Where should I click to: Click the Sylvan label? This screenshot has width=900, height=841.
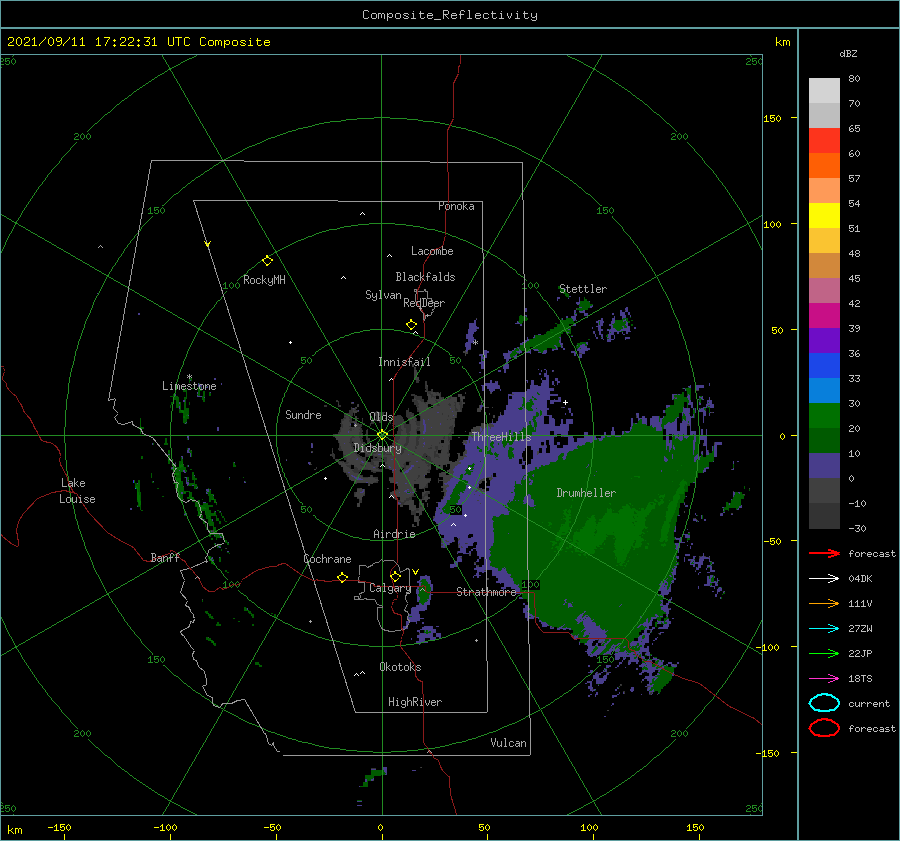383,295
